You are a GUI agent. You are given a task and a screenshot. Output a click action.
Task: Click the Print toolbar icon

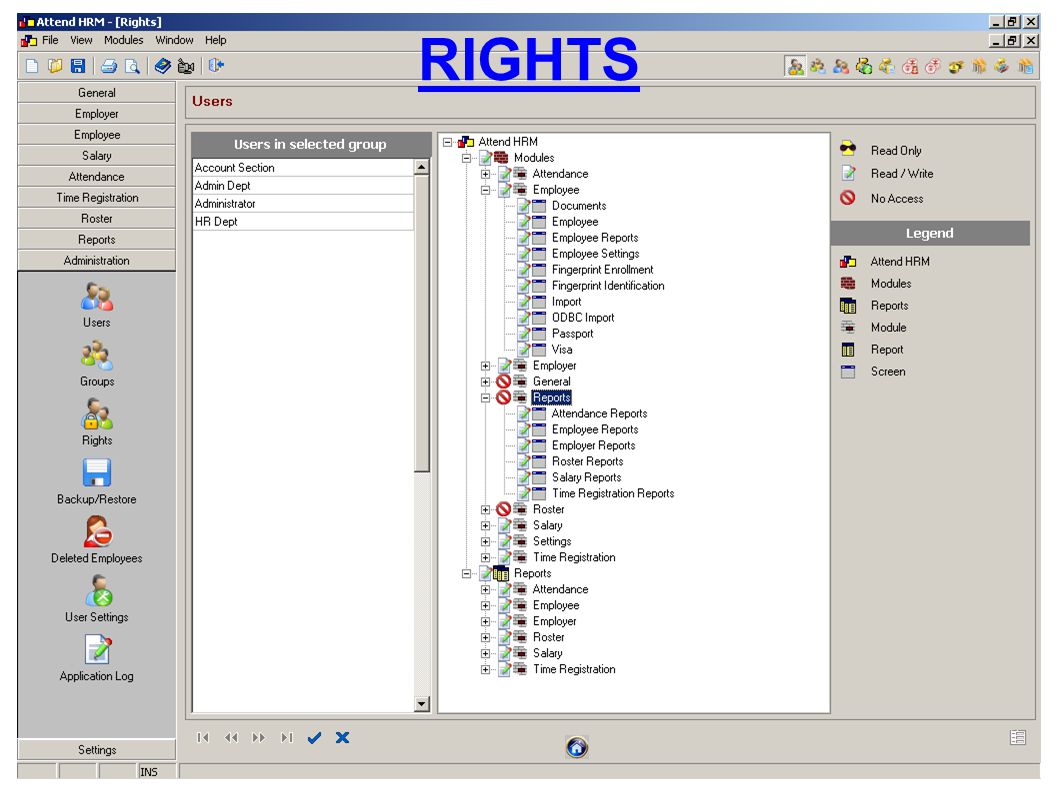click(109, 66)
